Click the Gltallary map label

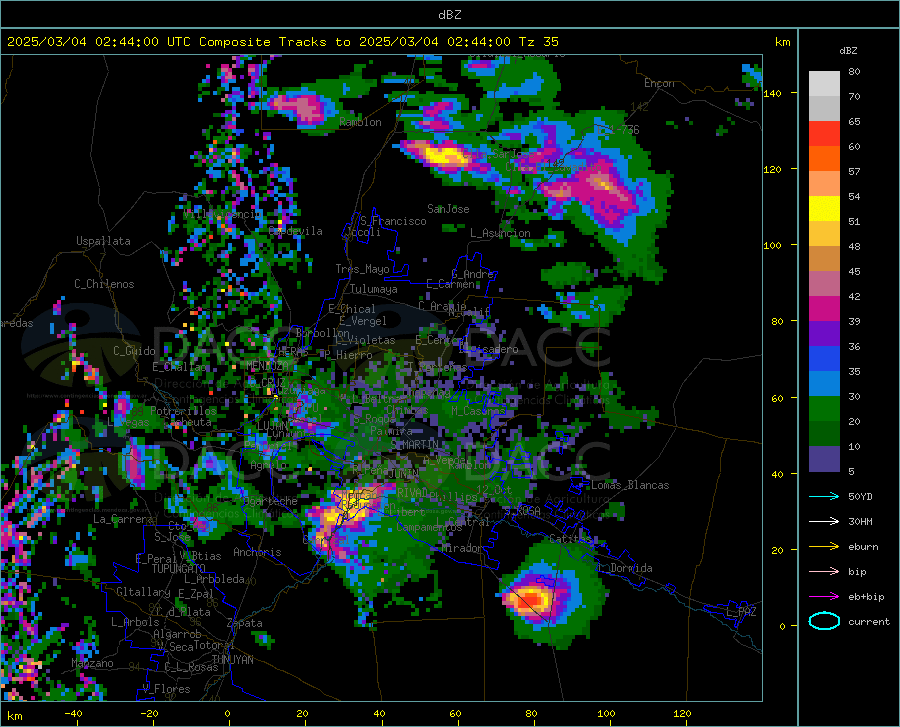(x=143, y=592)
